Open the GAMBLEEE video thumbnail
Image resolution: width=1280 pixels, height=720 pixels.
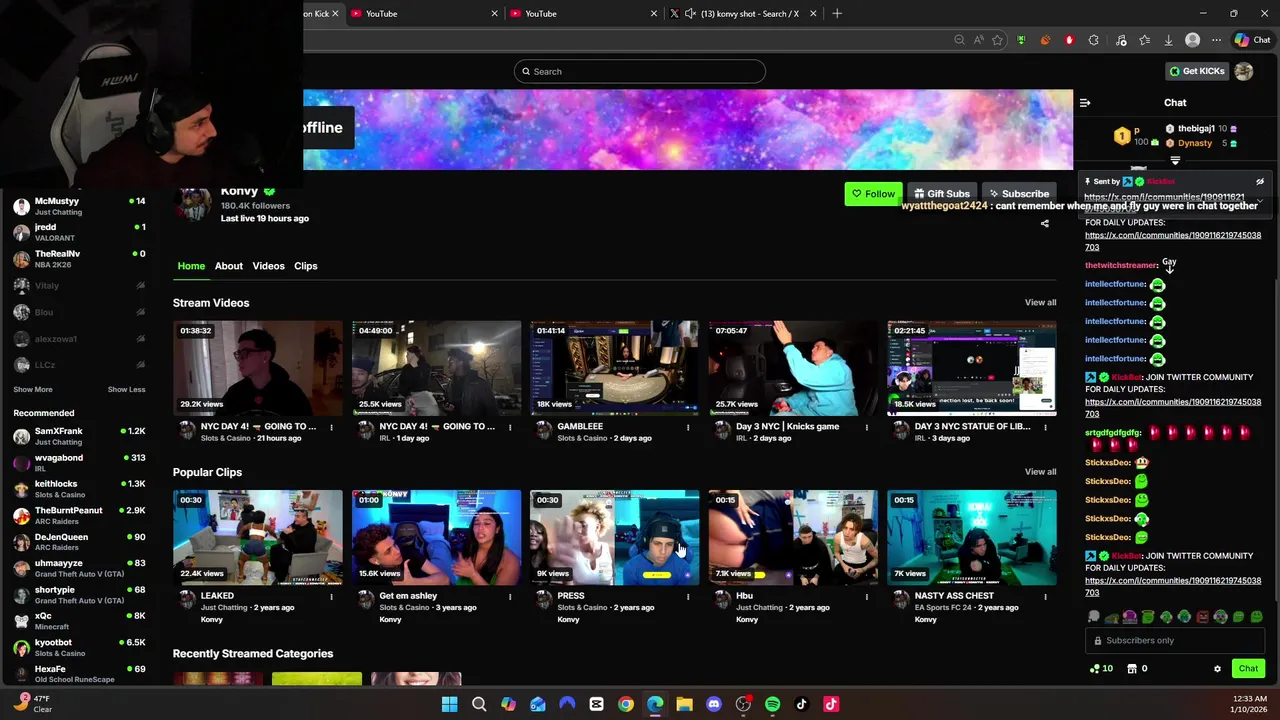(x=614, y=368)
